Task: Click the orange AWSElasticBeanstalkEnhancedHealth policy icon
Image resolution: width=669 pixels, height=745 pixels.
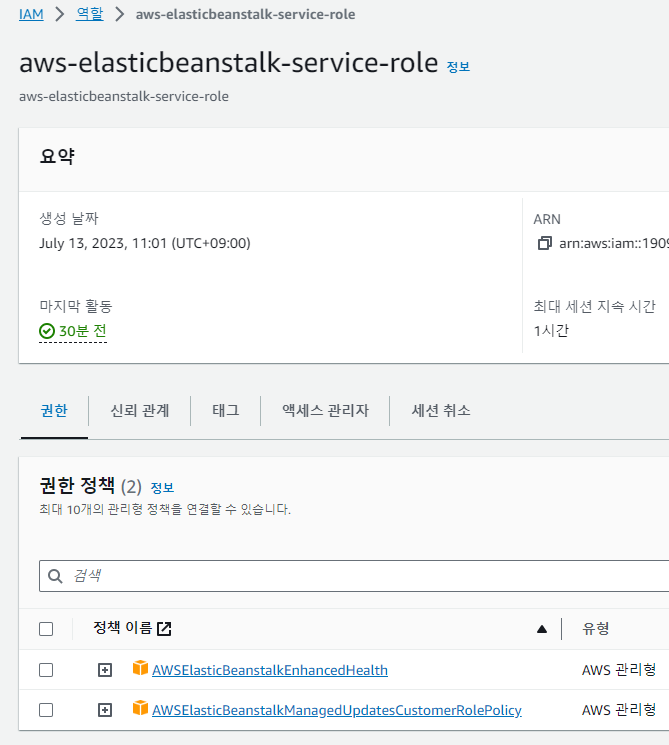Action: (140, 669)
